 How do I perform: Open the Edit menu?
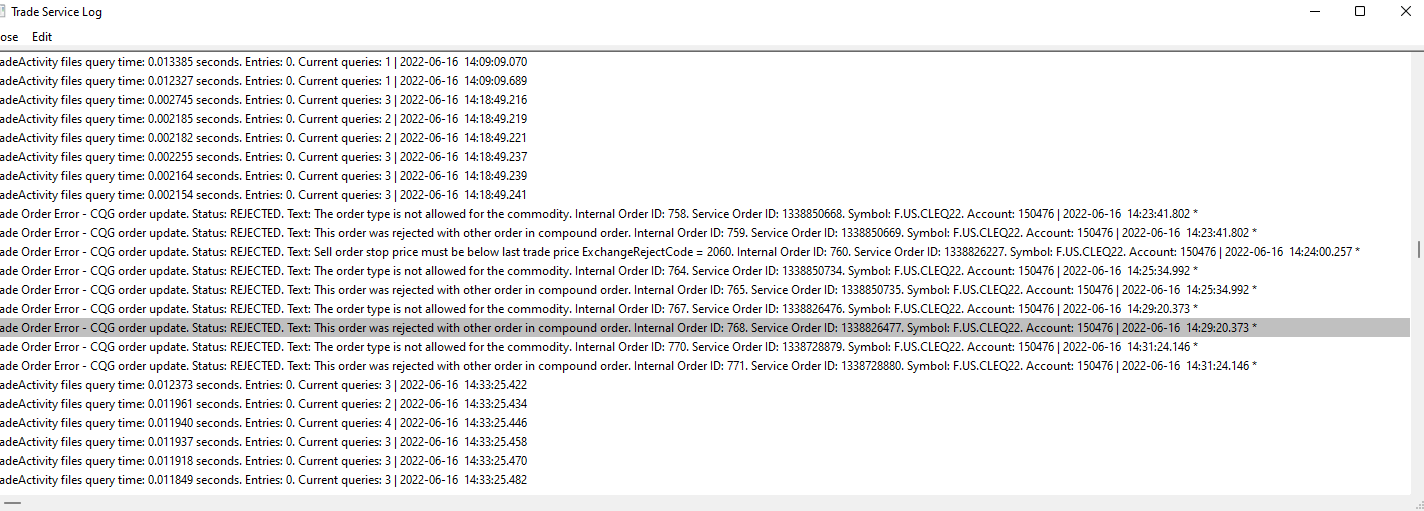pyautogui.click(x=42, y=37)
